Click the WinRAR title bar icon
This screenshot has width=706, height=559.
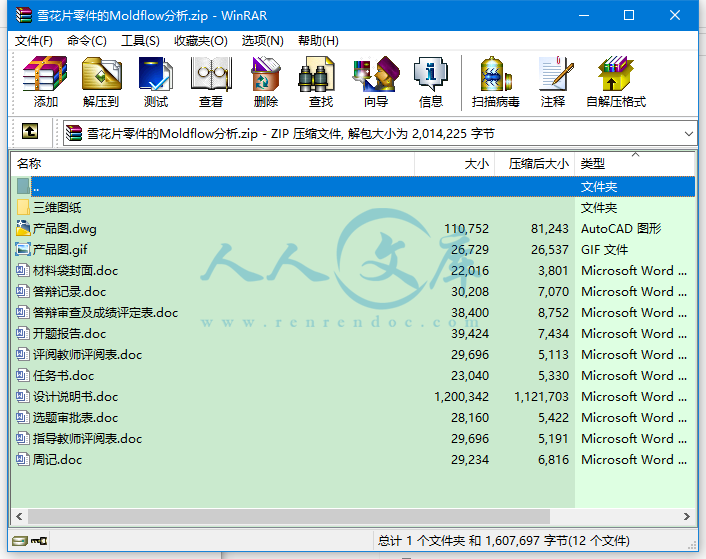point(23,15)
